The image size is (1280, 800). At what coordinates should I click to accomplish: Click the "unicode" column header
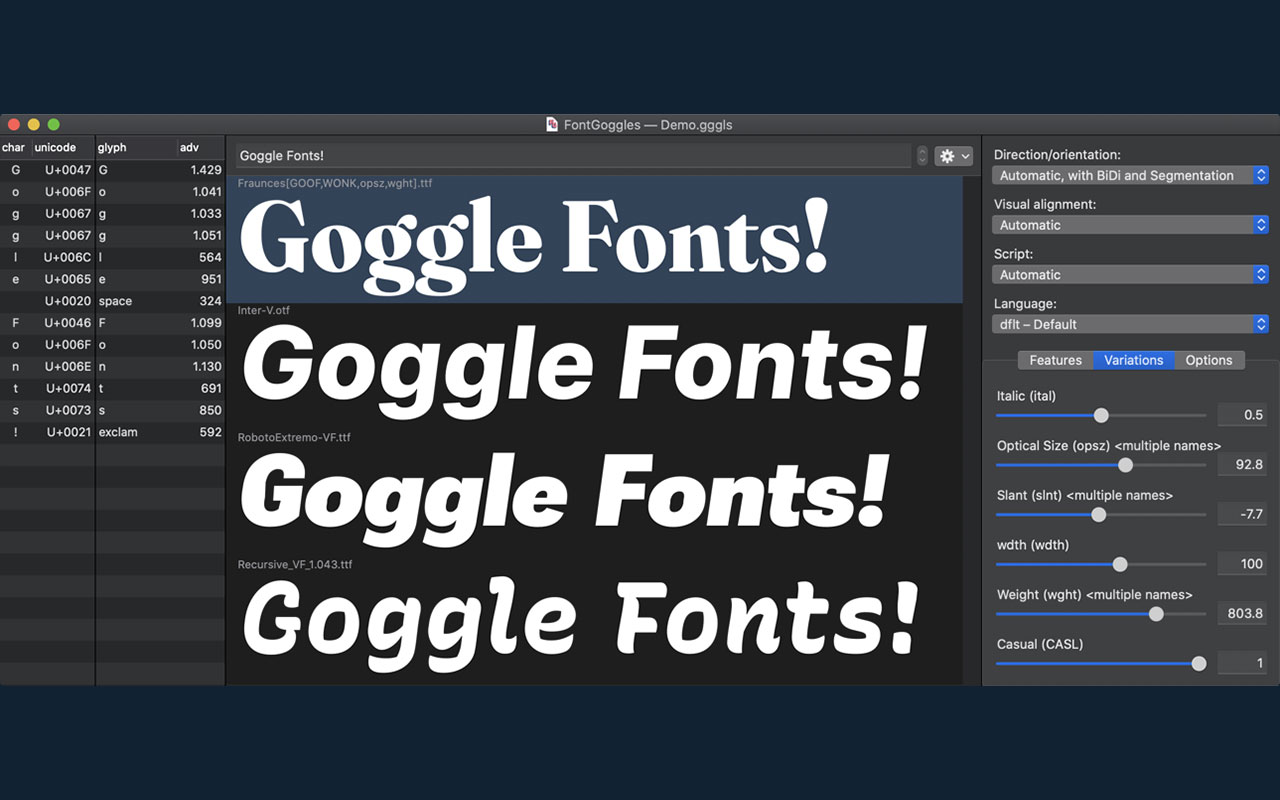[62, 148]
